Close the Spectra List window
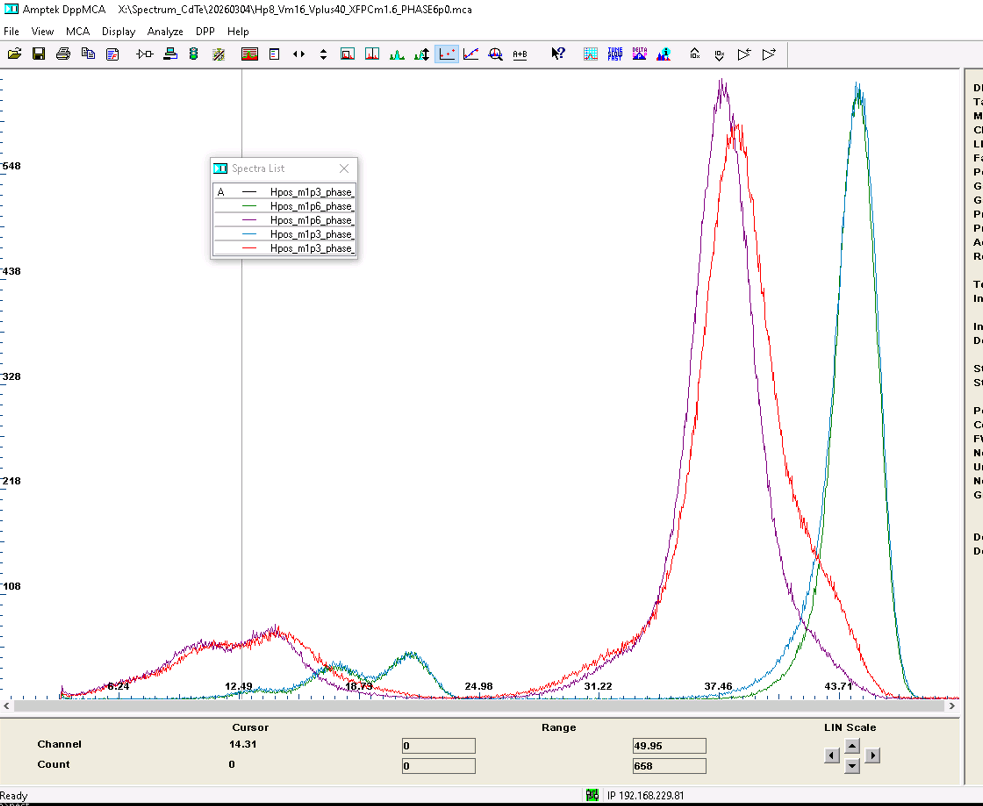The width and height of the screenshot is (983, 806). click(344, 169)
